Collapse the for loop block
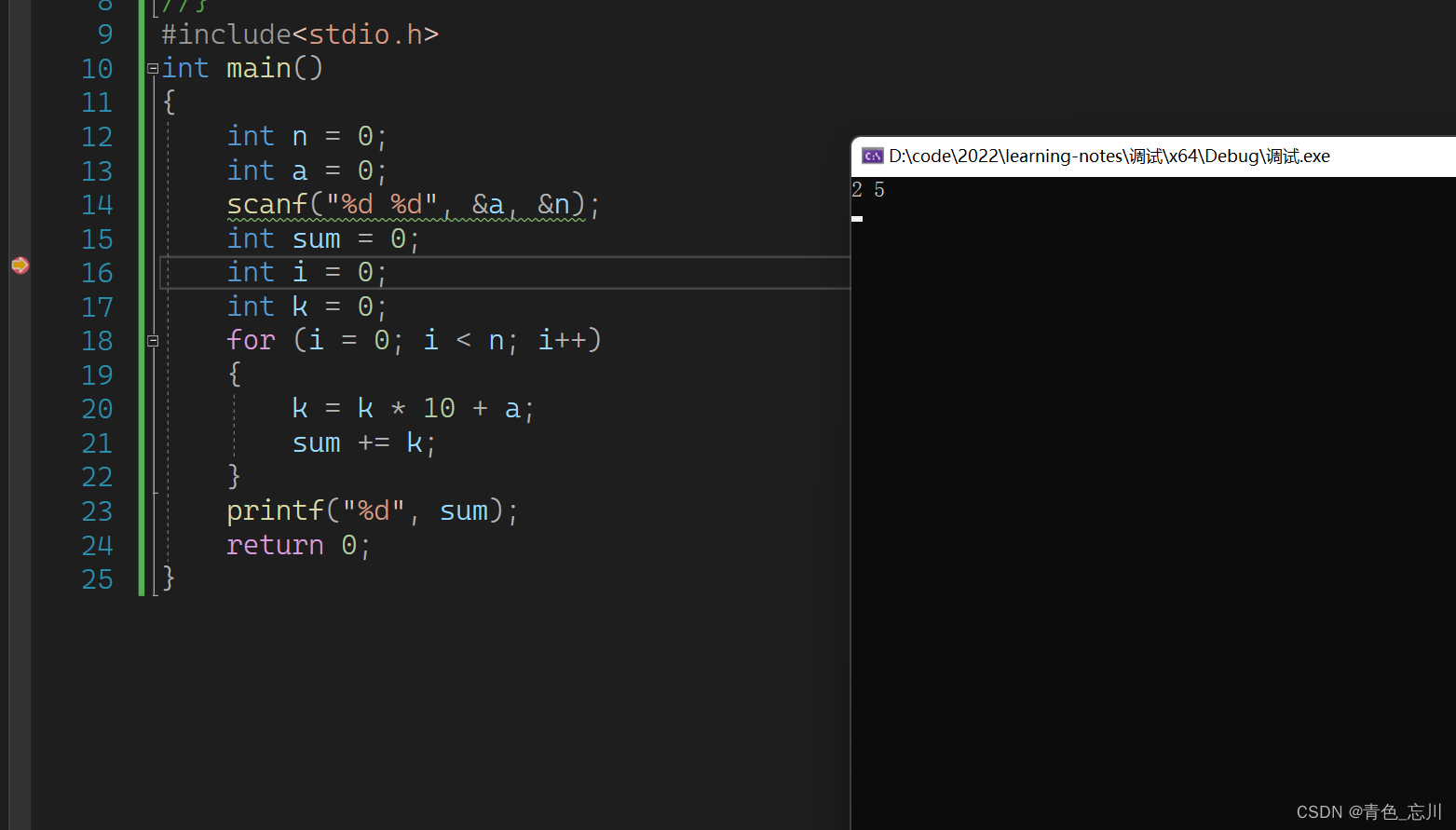Viewport: 1456px width, 830px height. coord(153,341)
